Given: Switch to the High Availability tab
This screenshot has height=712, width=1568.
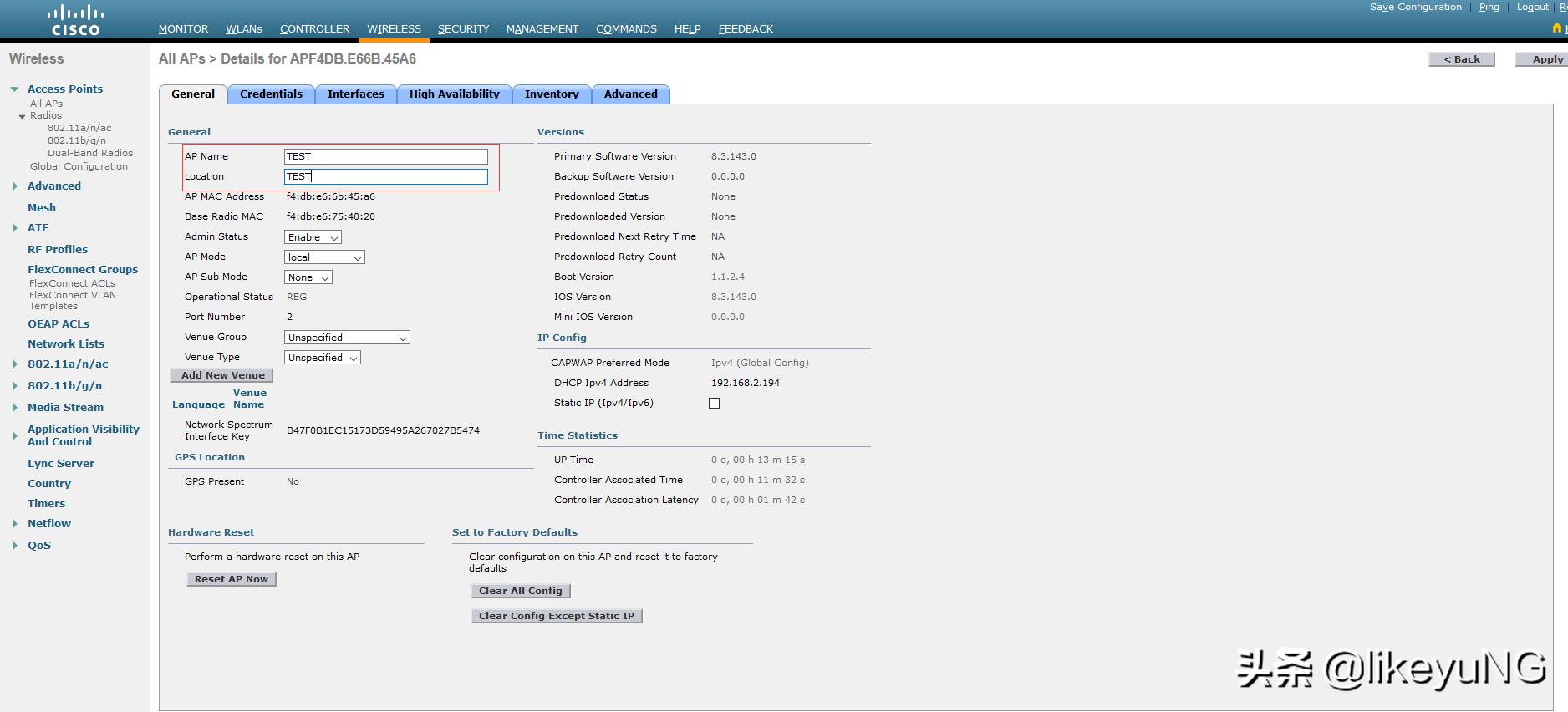Looking at the screenshot, I should tap(455, 94).
